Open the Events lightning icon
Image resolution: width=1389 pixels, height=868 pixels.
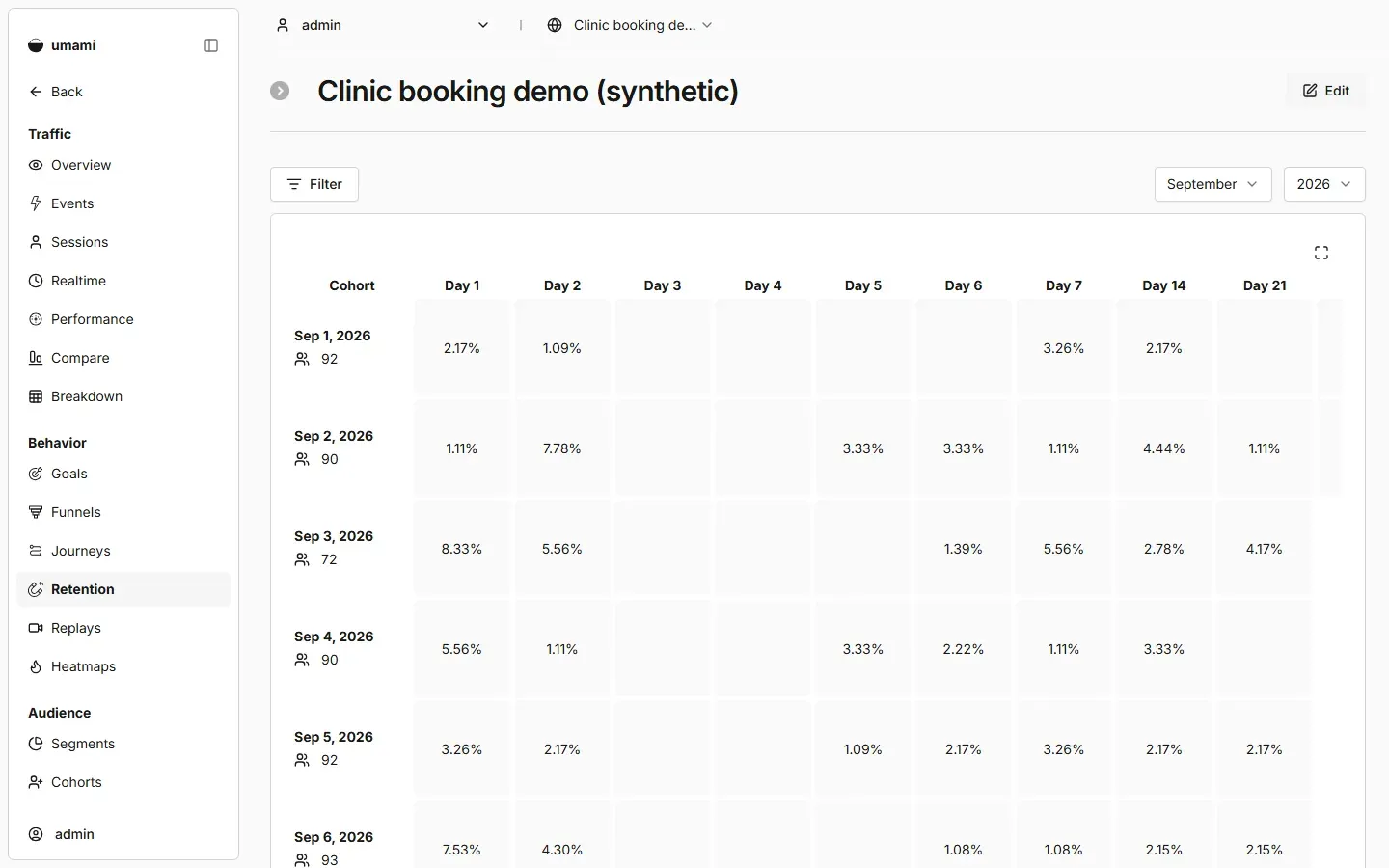pyautogui.click(x=36, y=203)
